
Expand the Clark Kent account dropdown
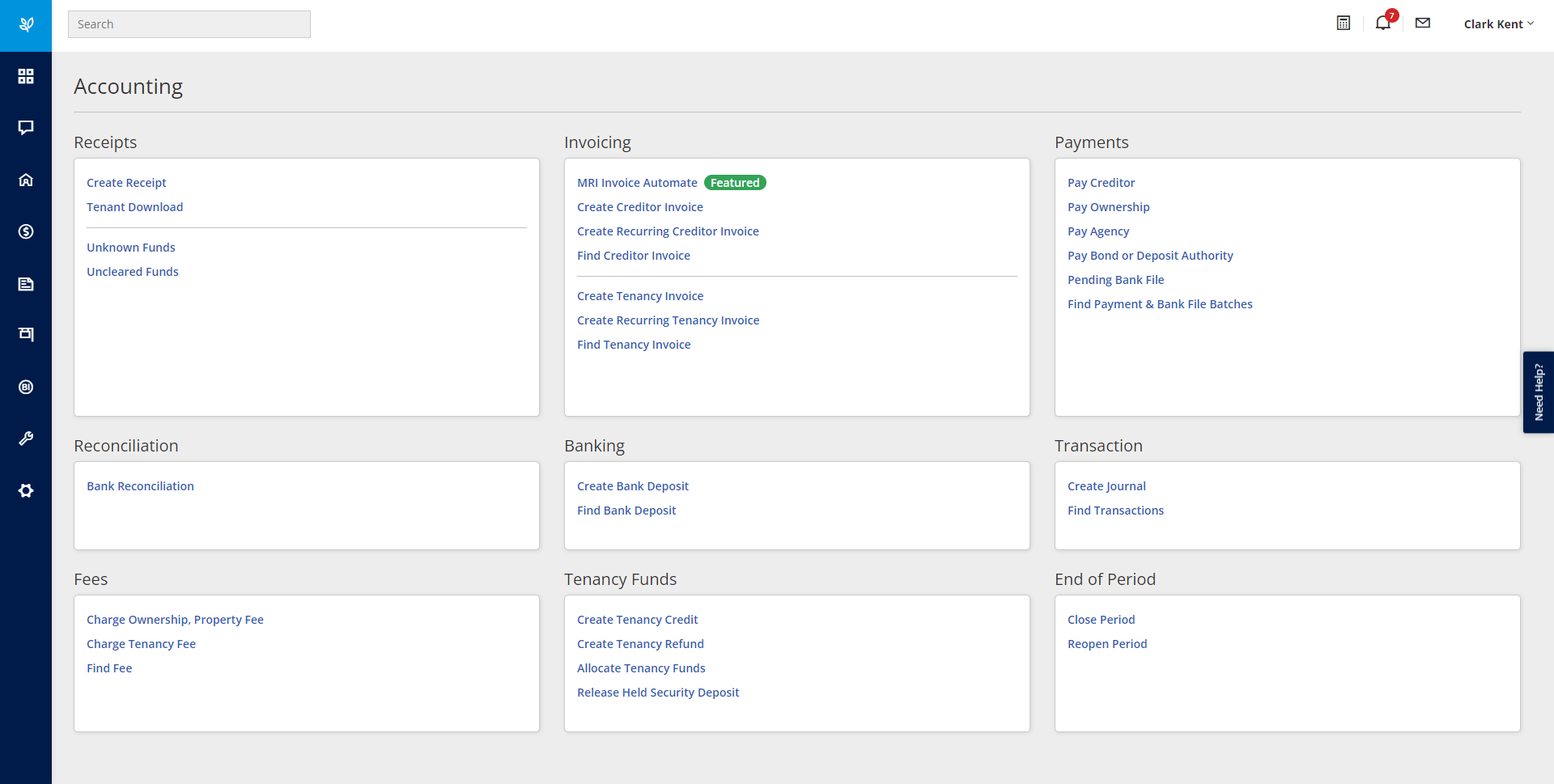pos(1497,23)
